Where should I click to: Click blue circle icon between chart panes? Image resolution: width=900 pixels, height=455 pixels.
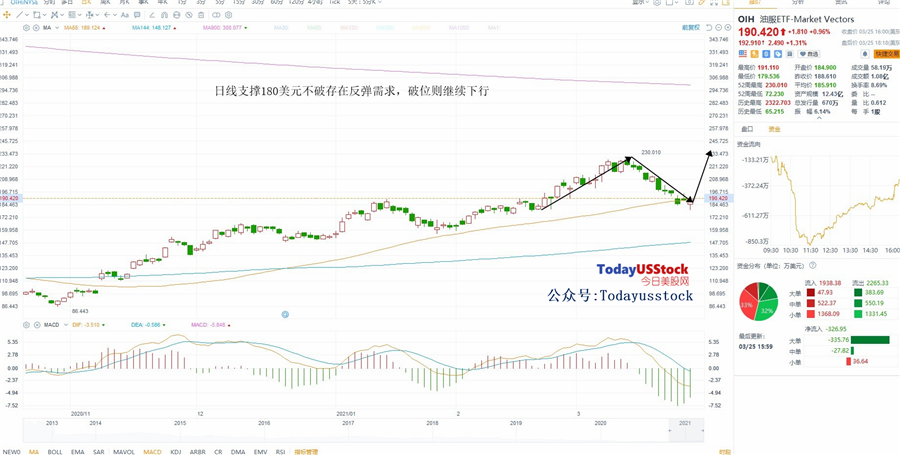coord(285,314)
